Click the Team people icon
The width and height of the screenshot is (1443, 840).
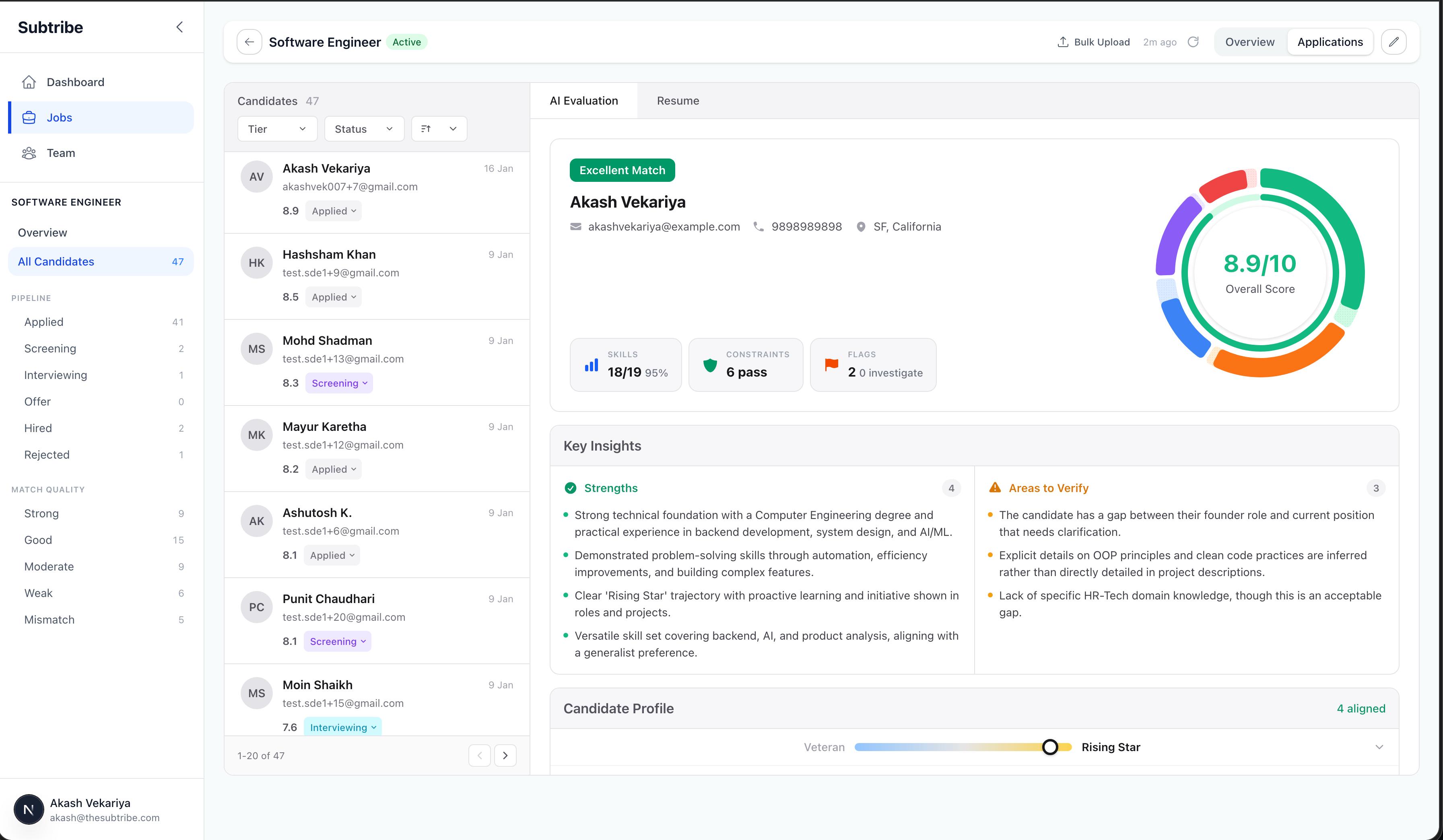[x=29, y=153]
